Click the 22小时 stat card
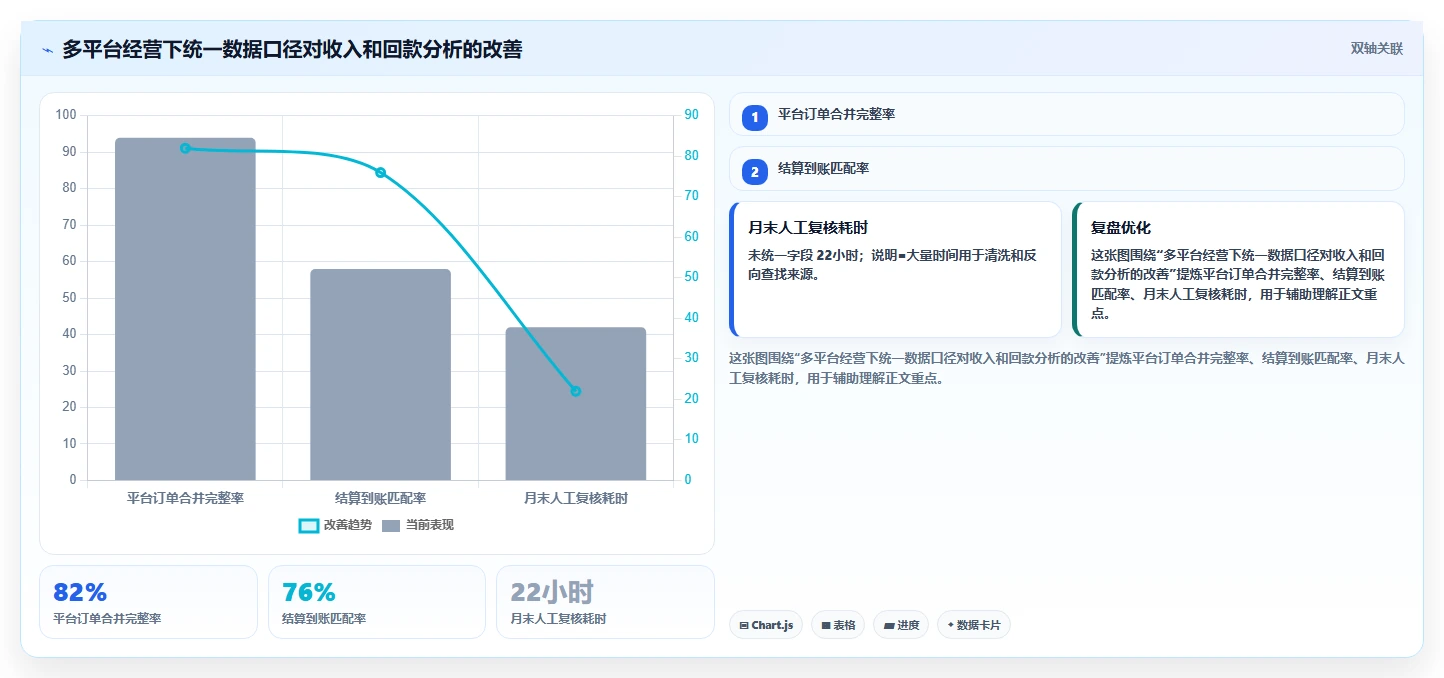This screenshot has height=678, width=1444. point(605,601)
